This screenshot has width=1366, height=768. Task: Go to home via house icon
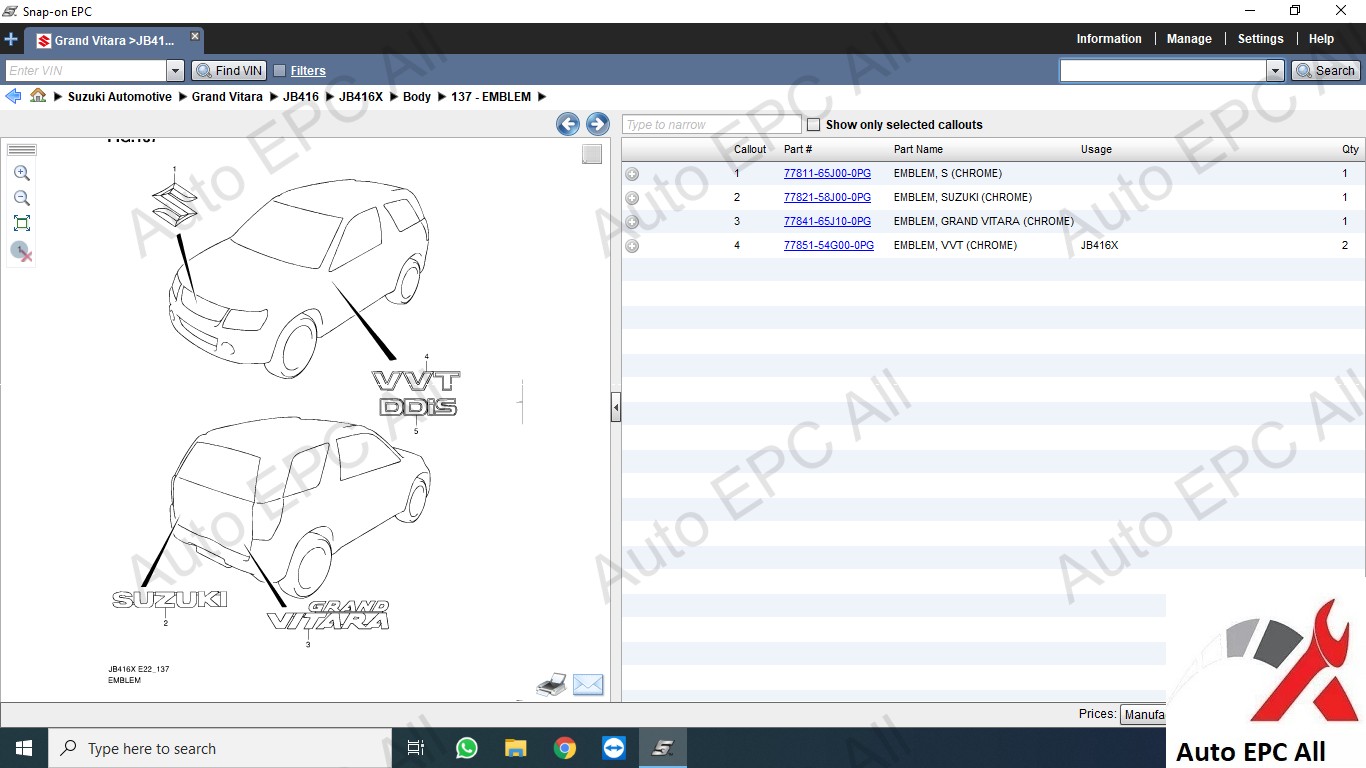38,96
